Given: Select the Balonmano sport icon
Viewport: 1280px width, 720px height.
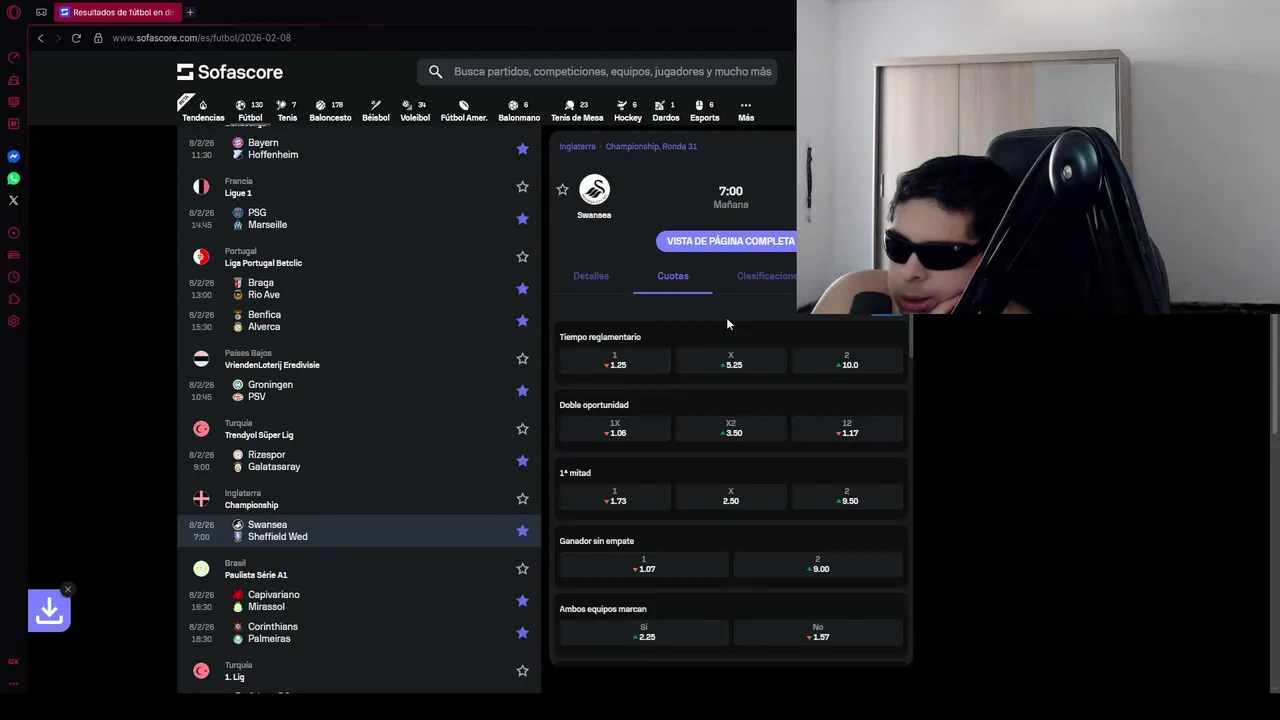Looking at the screenshot, I should pos(519,110).
